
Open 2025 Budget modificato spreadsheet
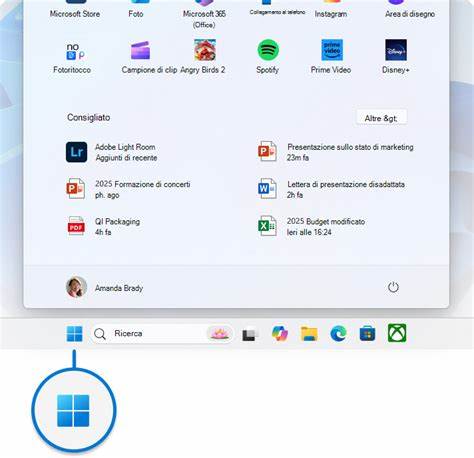click(312, 226)
